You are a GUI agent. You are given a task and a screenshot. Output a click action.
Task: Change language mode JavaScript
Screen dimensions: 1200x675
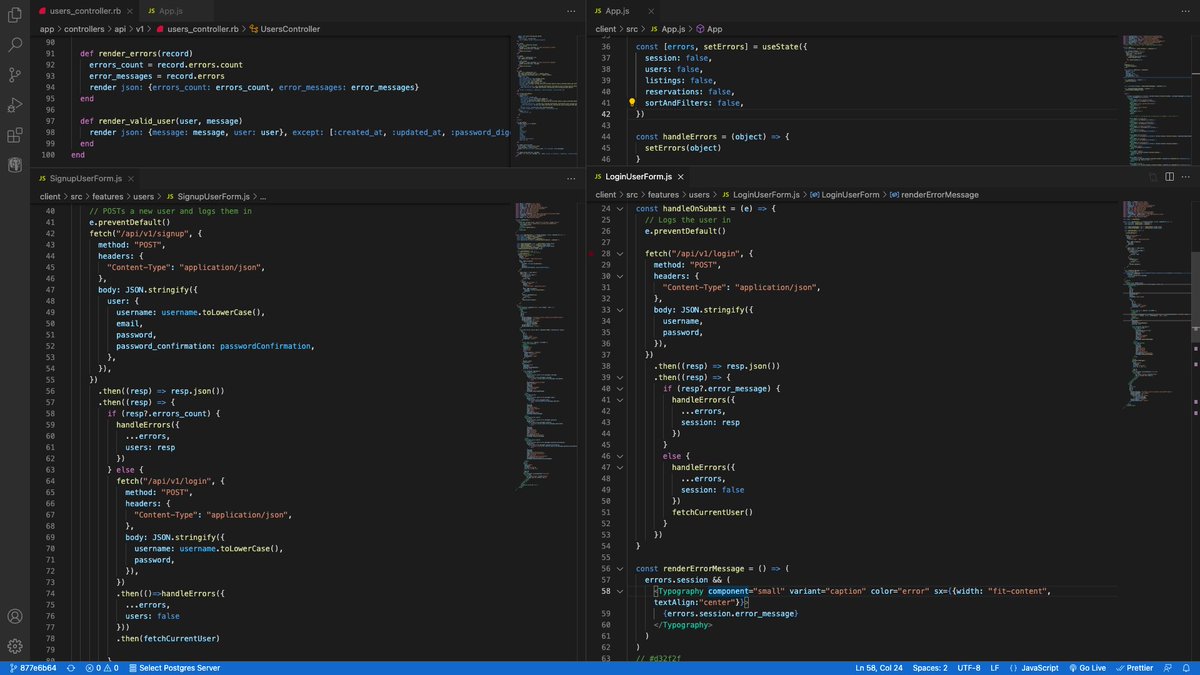(1033, 668)
